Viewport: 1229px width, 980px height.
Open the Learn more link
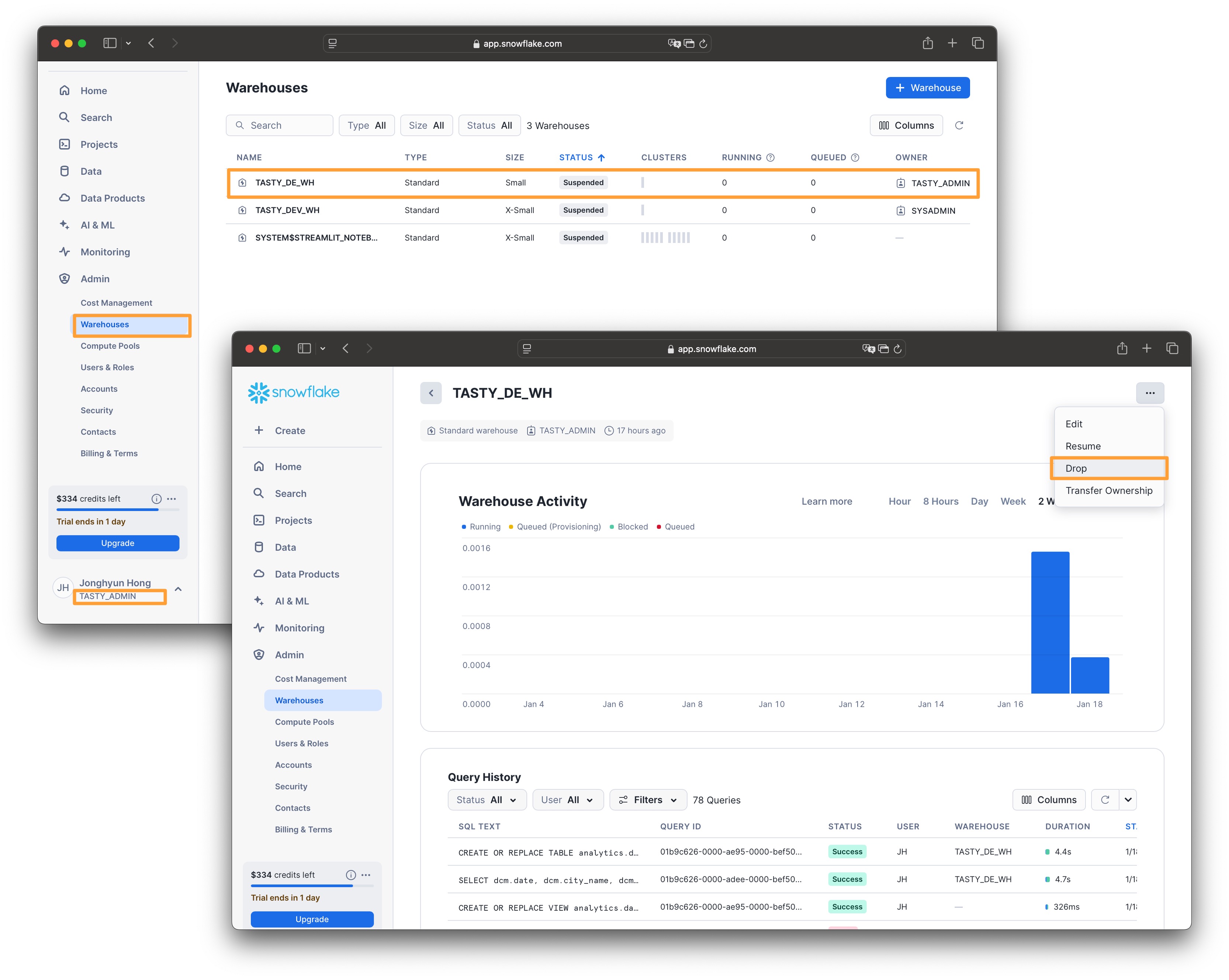click(826, 501)
